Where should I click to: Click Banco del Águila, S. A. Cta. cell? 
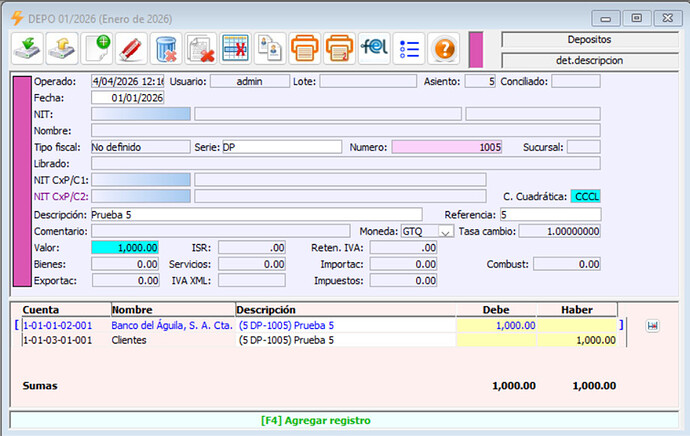tap(172, 326)
